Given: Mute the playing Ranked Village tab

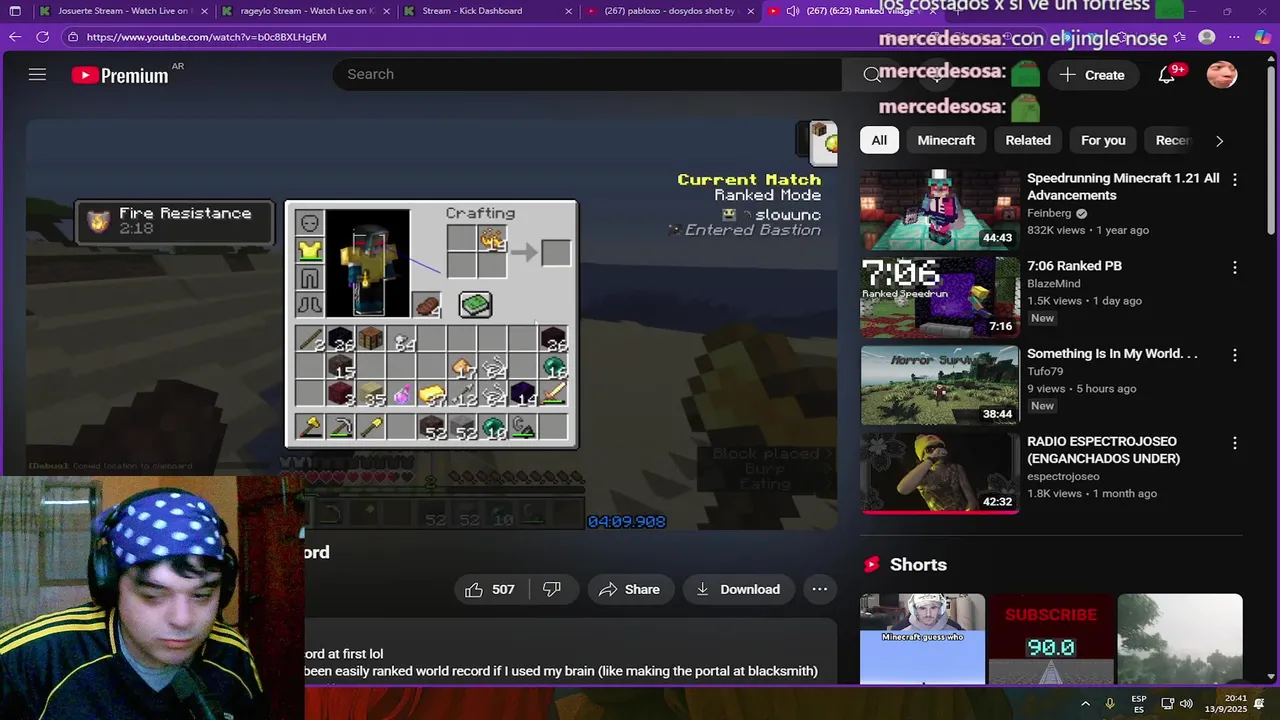Looking at the screenshot, I should 793,11.
